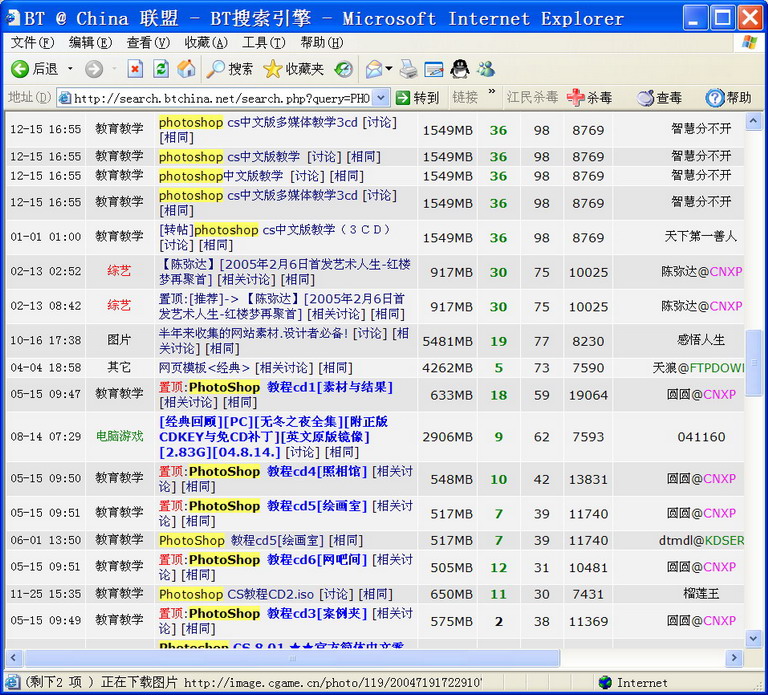The width and height of the screenshot is (768, 695).
Task: Expand the address bar URL dropdown
Action: pyautogui.click(x=381, y=98)
